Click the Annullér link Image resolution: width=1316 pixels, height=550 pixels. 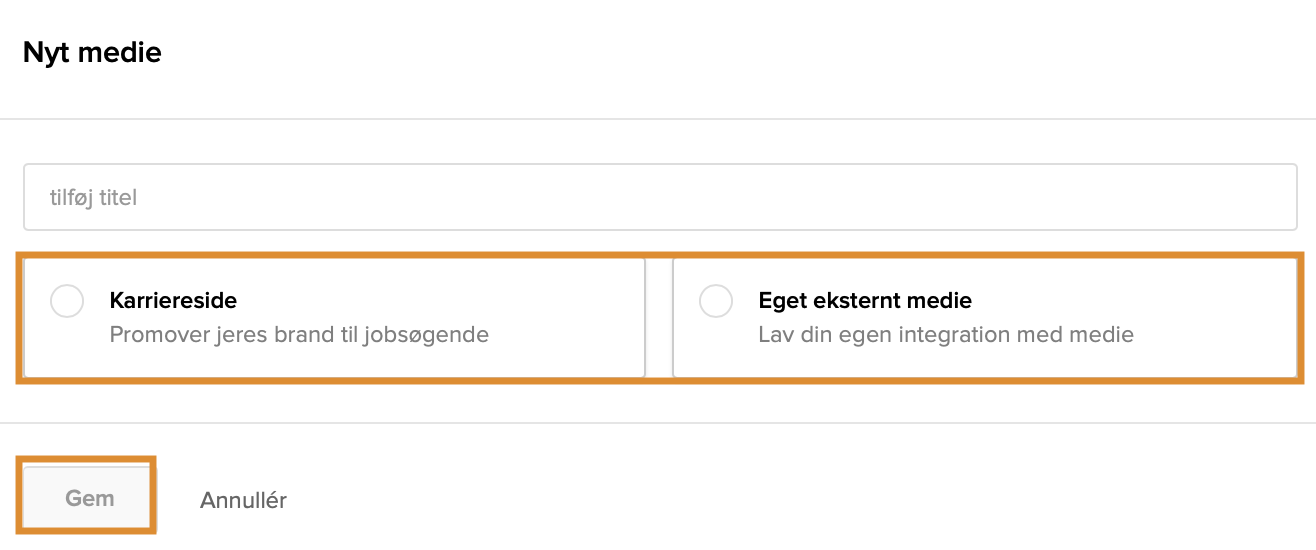click(x=243, y=500)
